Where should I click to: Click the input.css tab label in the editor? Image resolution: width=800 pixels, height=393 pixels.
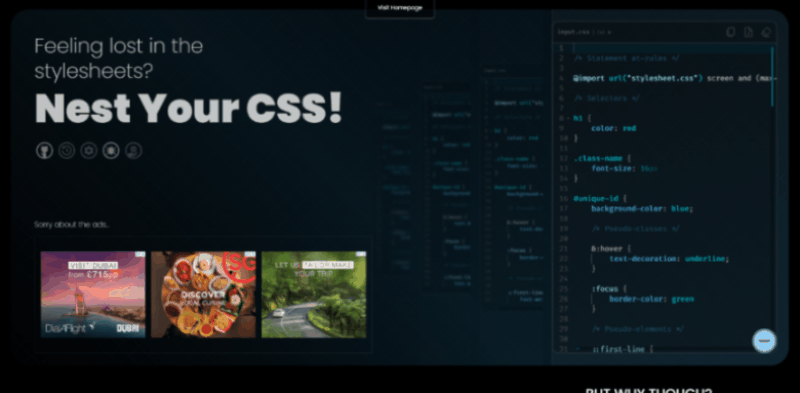point(573,32)
